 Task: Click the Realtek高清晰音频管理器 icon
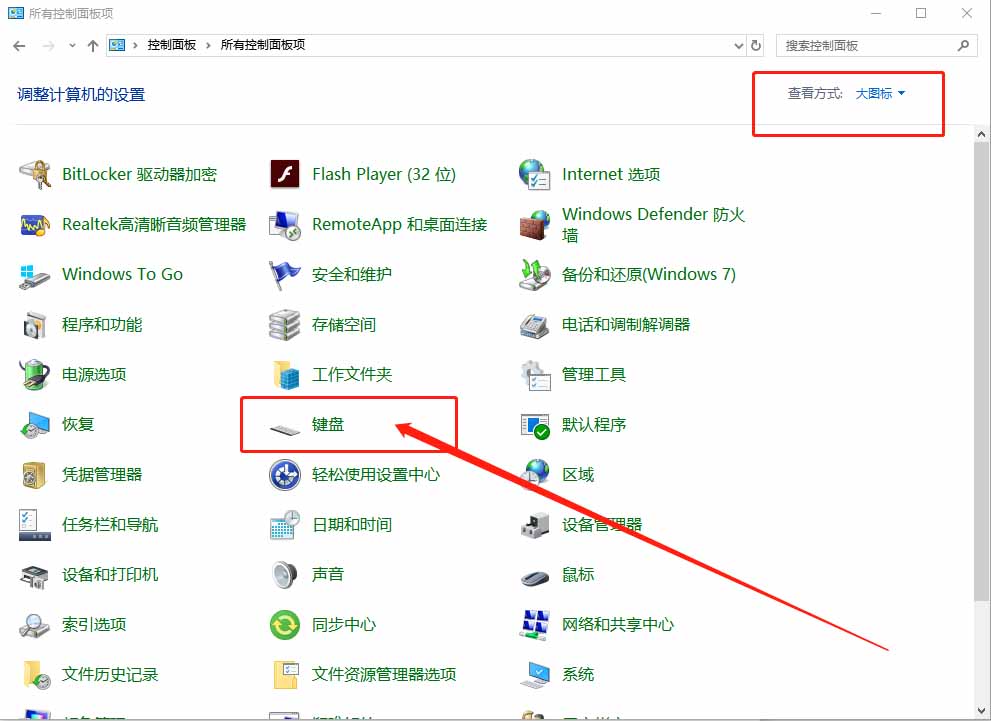(x=35, y=225)
